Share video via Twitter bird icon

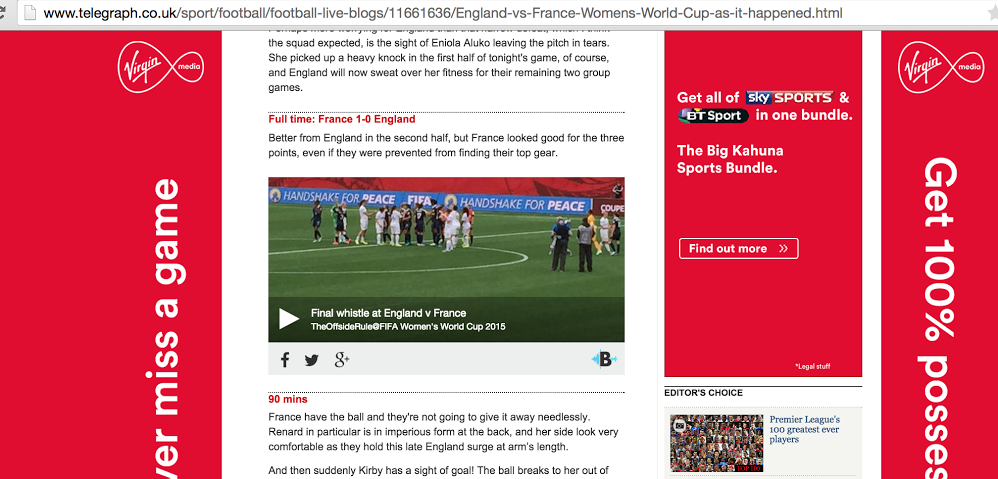point(311,361)
